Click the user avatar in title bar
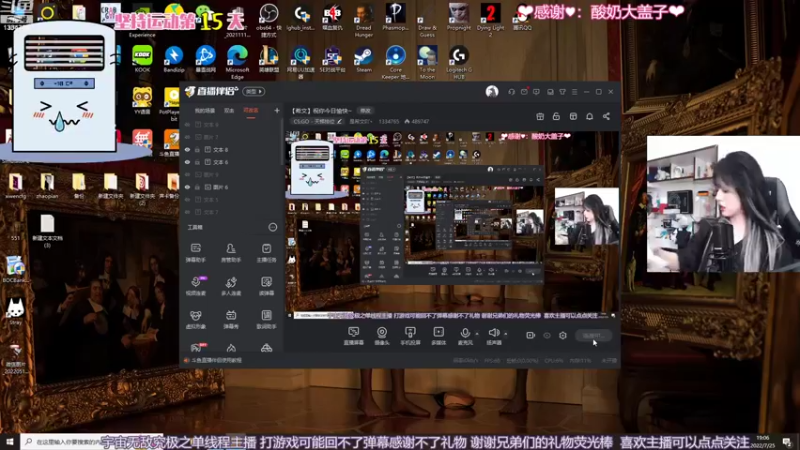The height and width of the screenshot is (450, 800). [492, 92]
